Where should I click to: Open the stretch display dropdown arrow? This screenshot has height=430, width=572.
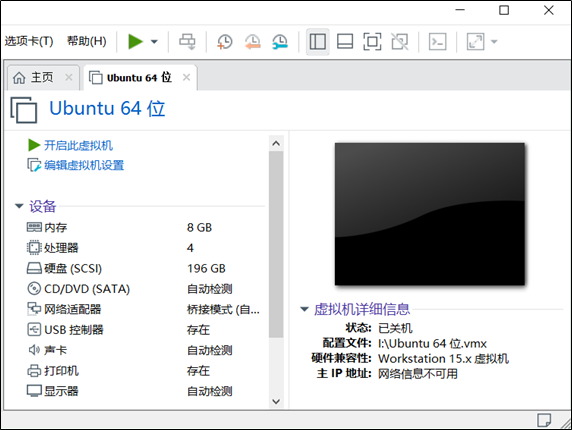tap(494, 42)
